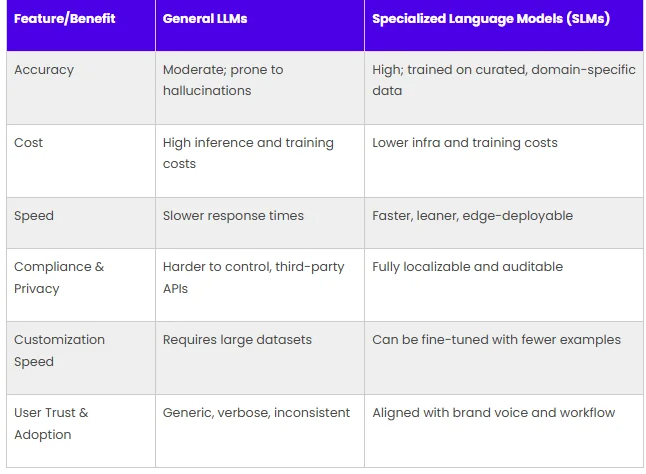Click 'Lower infra and training costs' cell
The height and width of the screenshot is (474, 646).
click(465, 142)
